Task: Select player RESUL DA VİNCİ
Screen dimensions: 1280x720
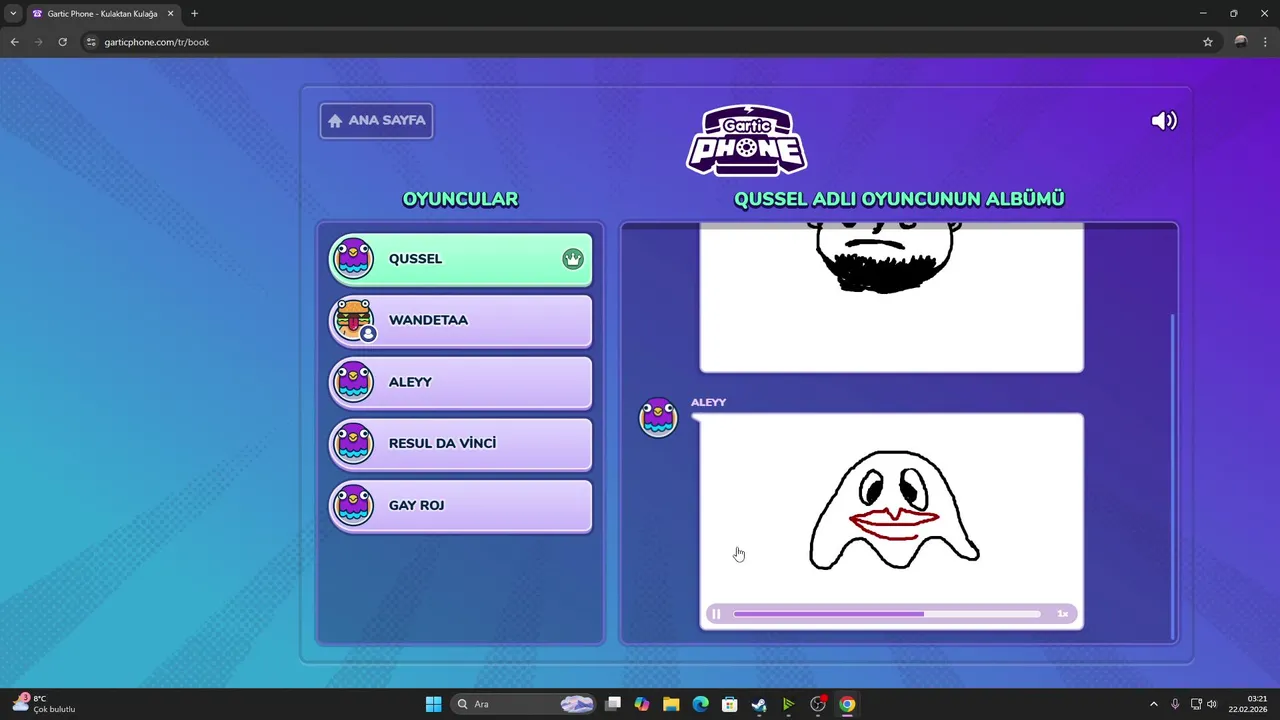Action: pyautogui.click(x=460, y=444)
